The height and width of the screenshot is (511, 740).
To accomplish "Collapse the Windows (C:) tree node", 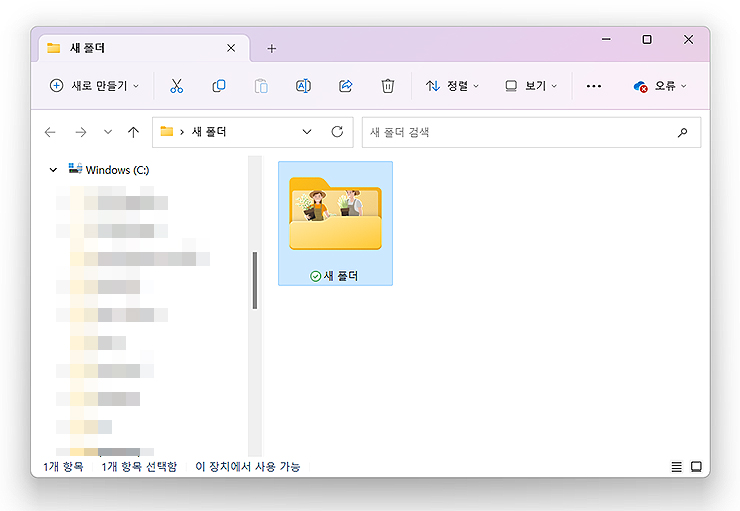I will [x=53, y=170].
